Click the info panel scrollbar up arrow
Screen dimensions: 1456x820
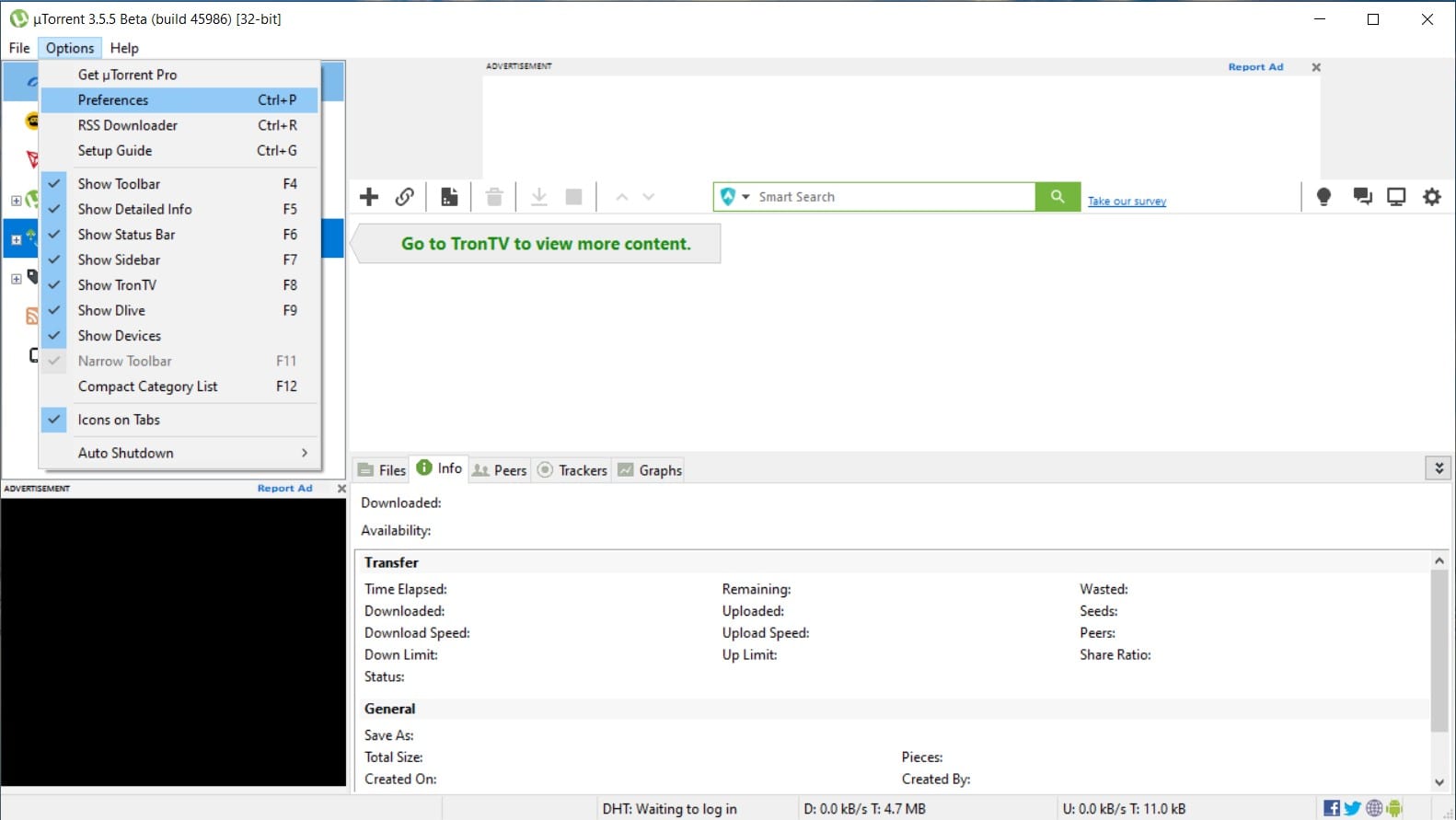[1439, 560]
